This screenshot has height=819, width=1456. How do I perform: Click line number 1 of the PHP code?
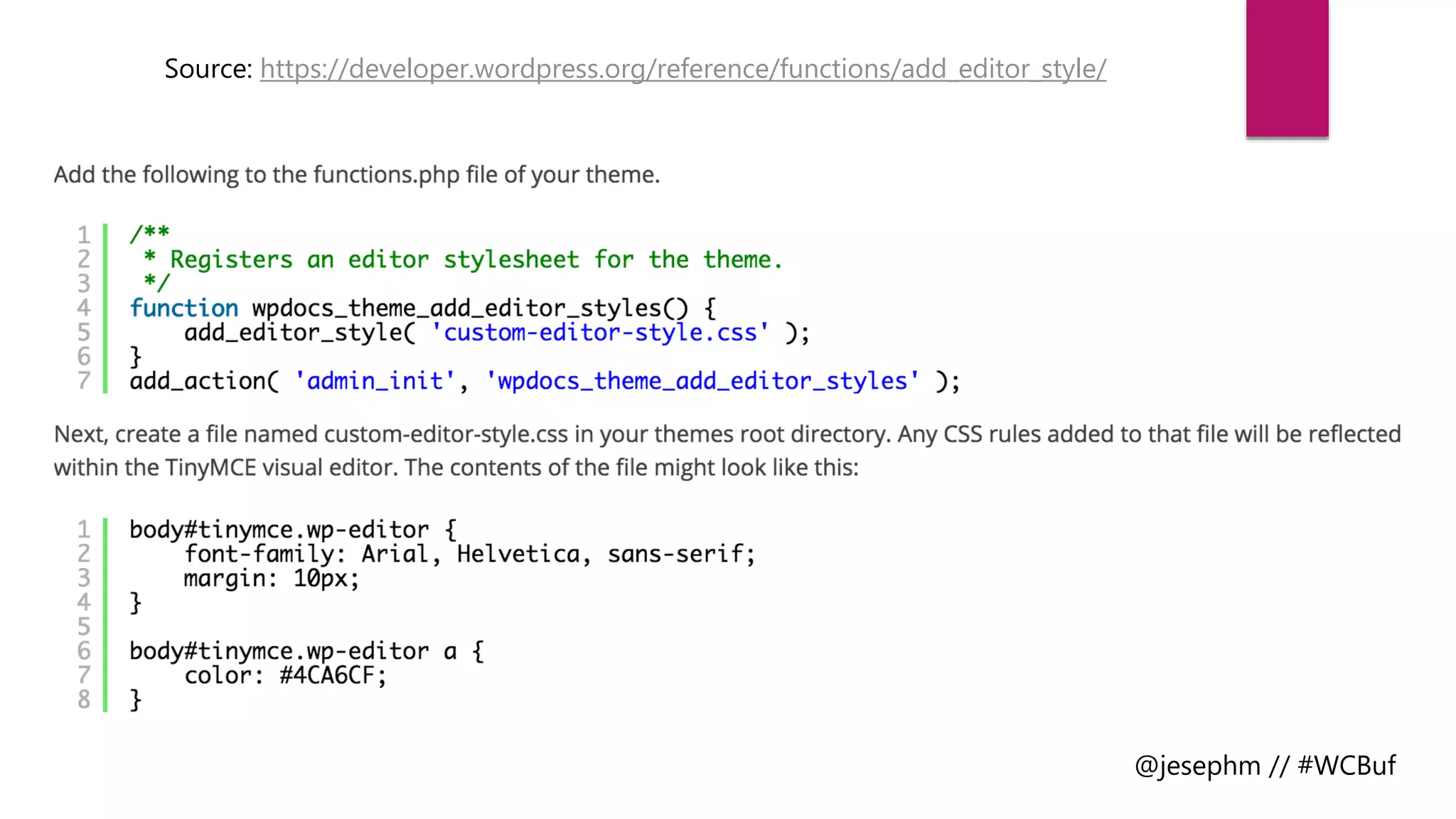tap(84, 235)
